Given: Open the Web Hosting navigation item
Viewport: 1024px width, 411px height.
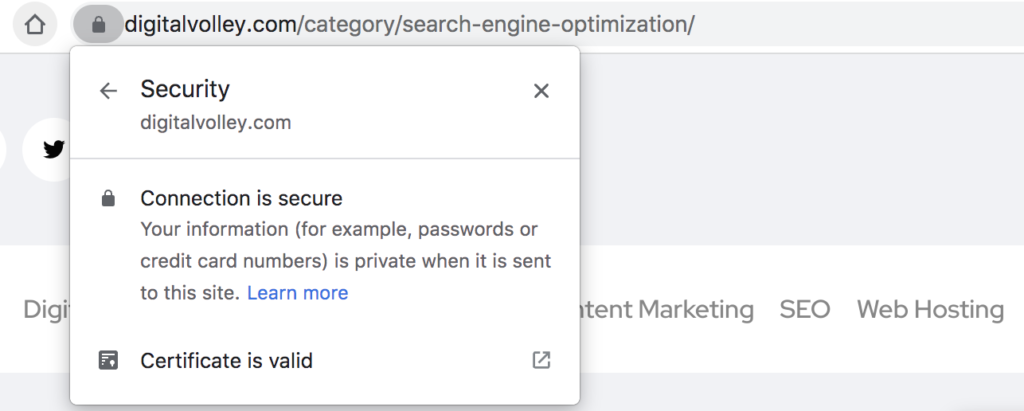Looking at the screenshot, I should point(930,310).
